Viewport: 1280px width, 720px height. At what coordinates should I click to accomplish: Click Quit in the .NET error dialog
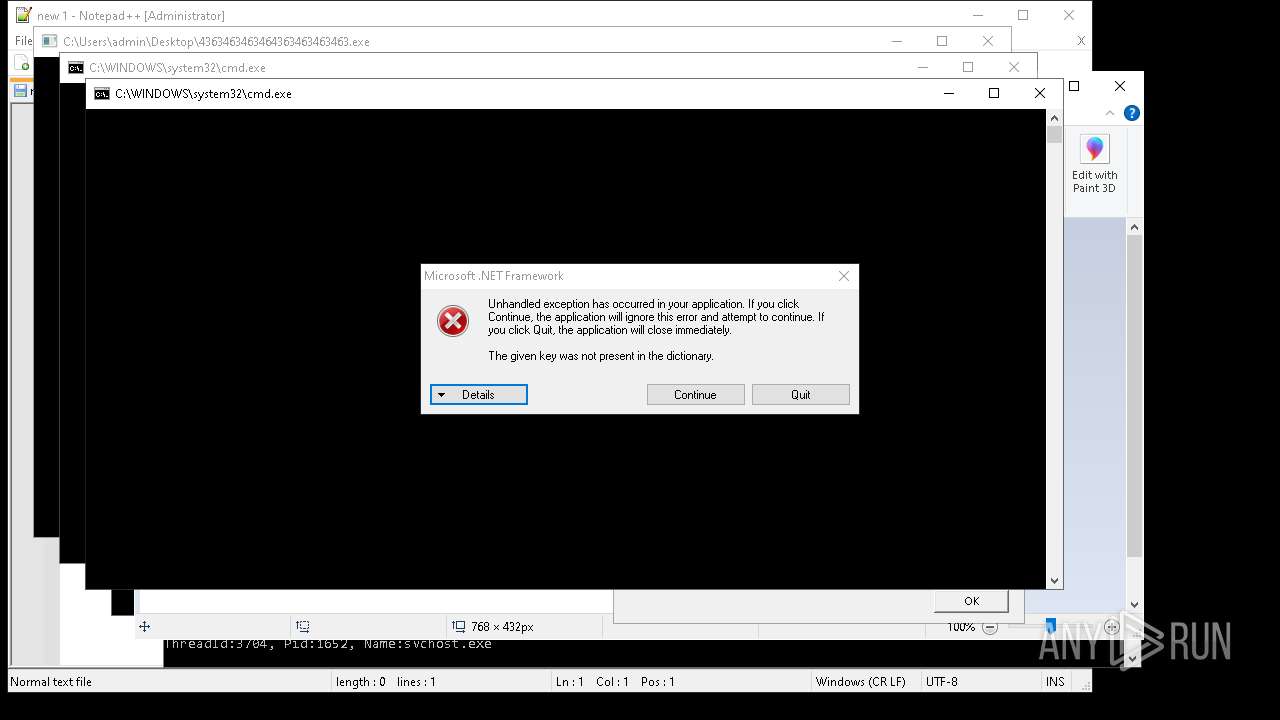[800, 395]
